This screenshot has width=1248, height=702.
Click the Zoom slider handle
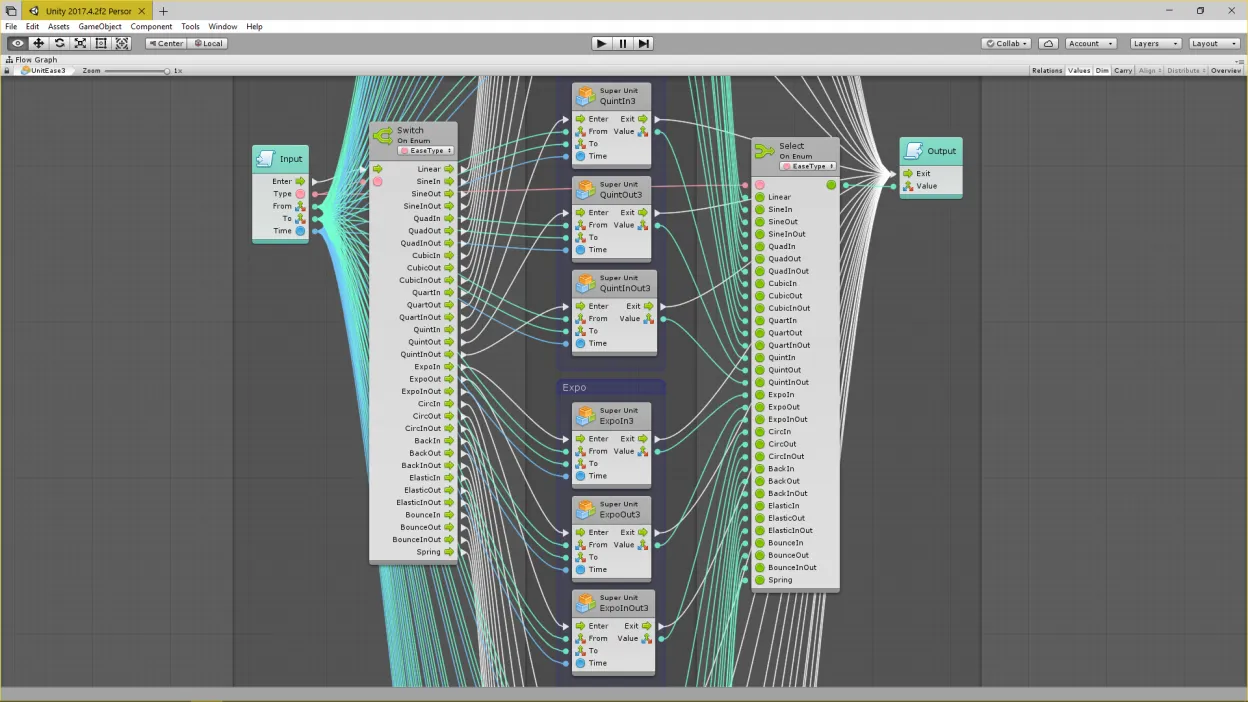coord(167,71)
